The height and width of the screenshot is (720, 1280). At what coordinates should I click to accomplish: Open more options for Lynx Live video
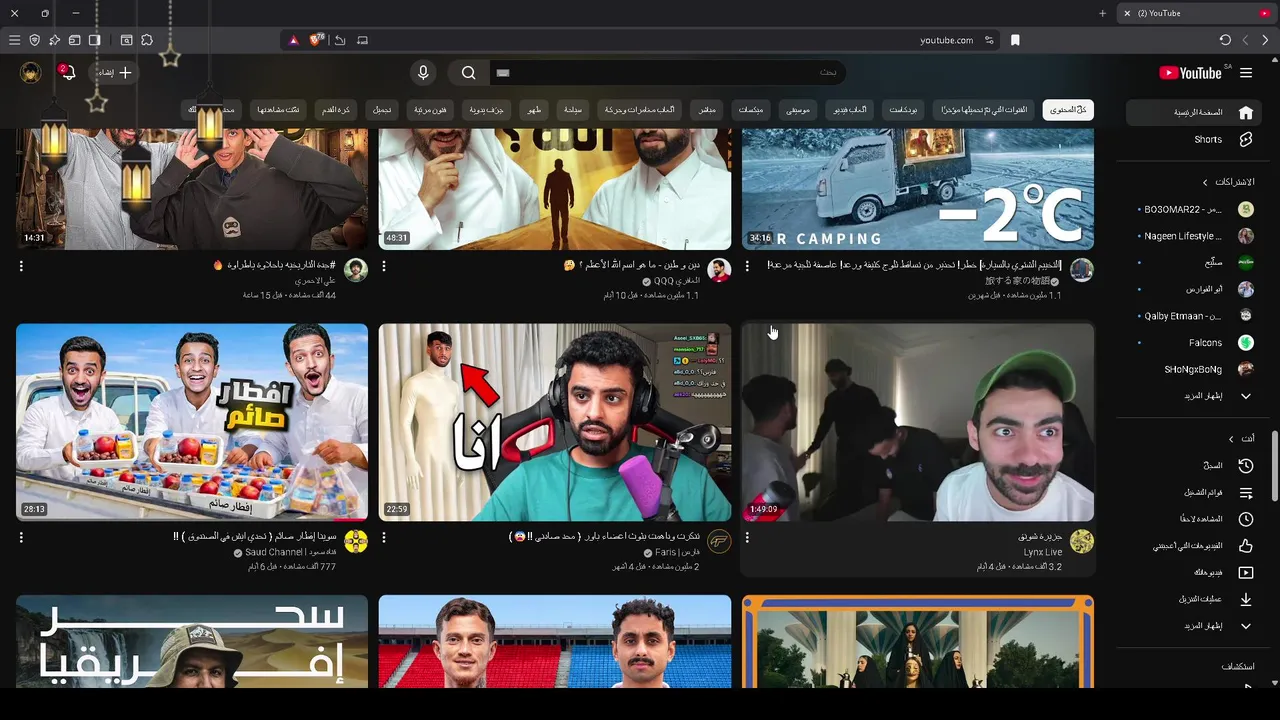tap(747, 537)
